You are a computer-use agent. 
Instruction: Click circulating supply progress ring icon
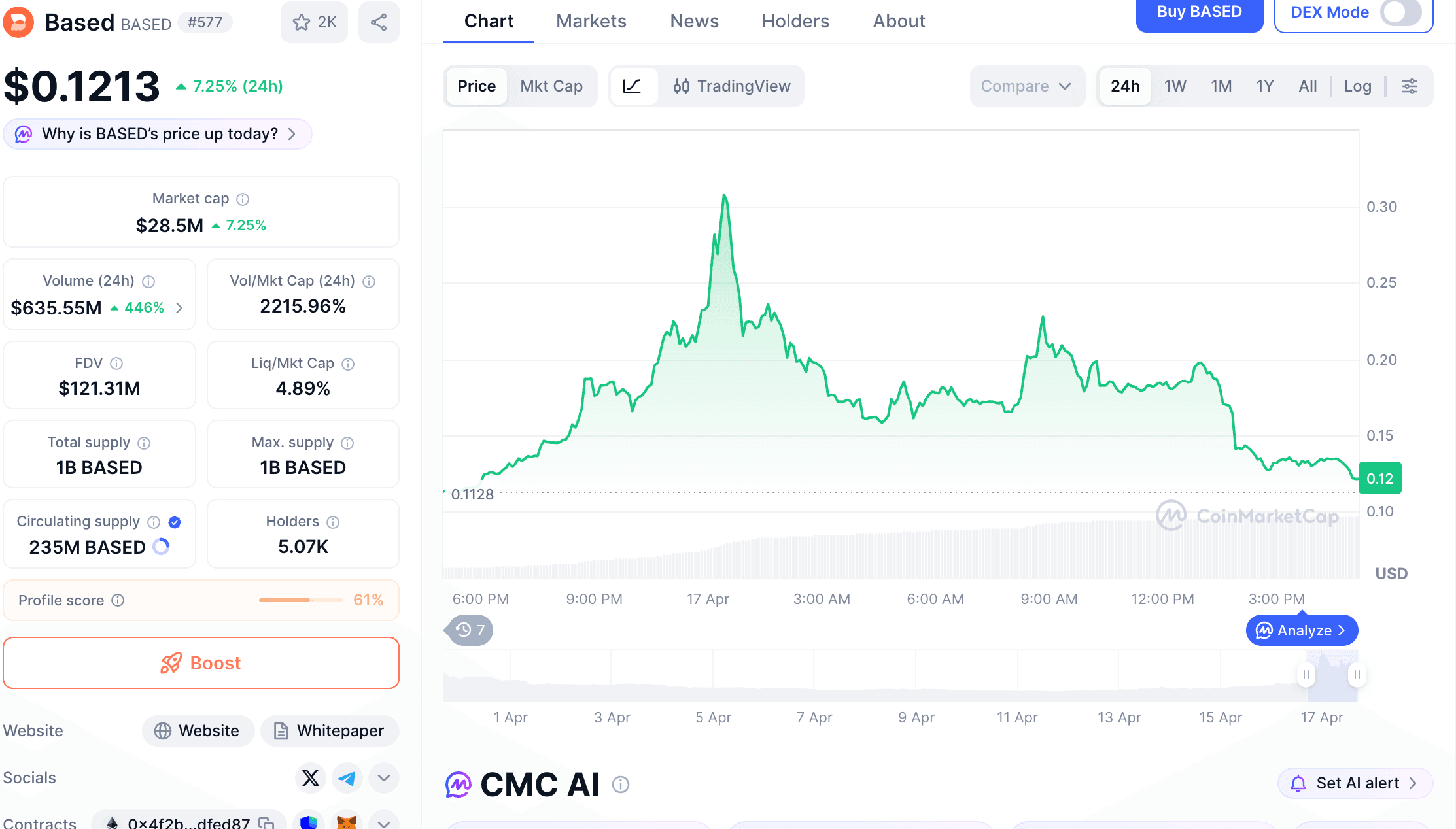point(161,547)
